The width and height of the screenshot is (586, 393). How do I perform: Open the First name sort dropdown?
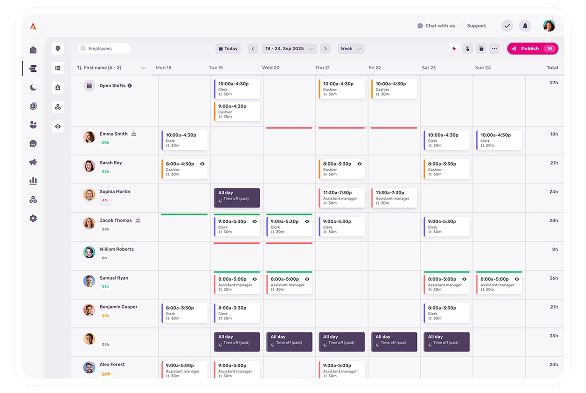click(111, 68)
